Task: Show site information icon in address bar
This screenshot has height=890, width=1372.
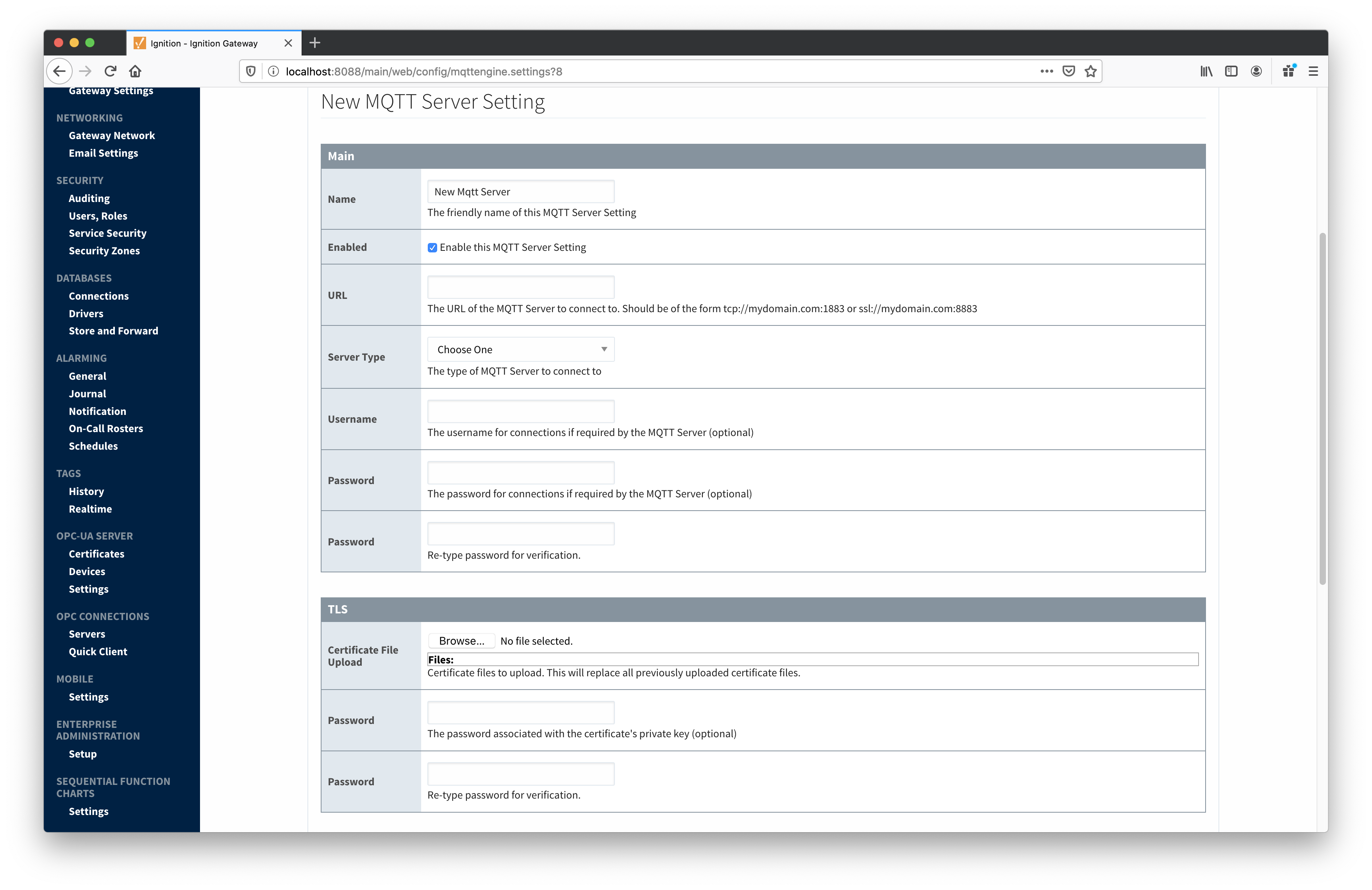Action: (x=274, y=71)
